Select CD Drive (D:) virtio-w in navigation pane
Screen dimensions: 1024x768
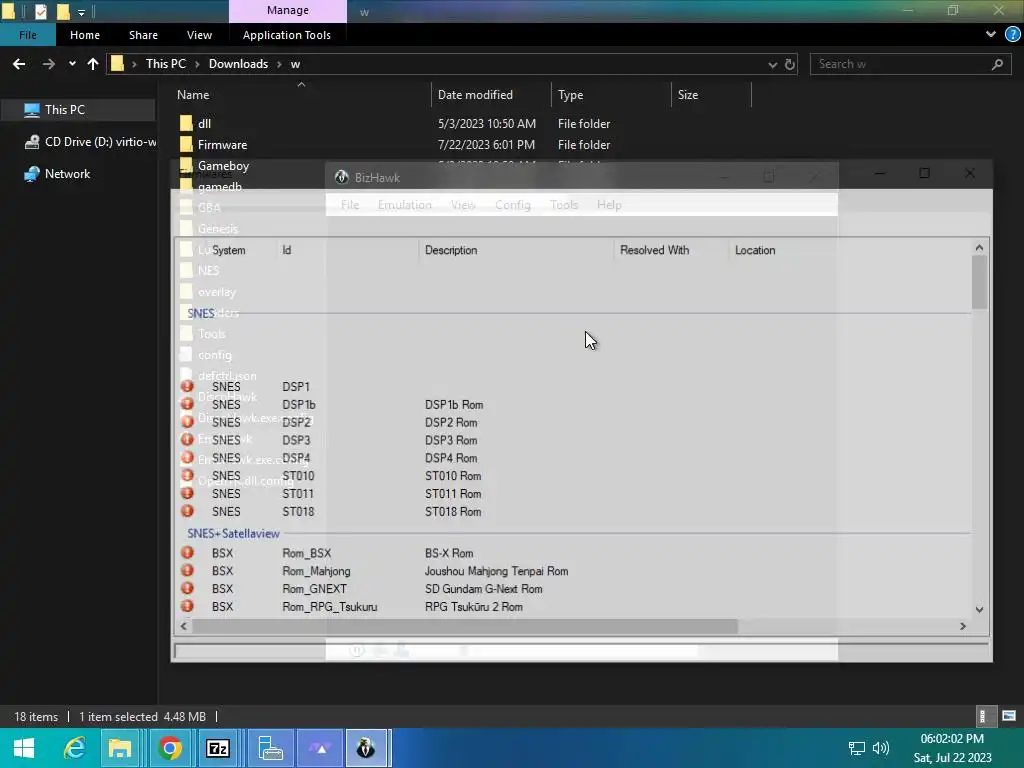(90, 142)
